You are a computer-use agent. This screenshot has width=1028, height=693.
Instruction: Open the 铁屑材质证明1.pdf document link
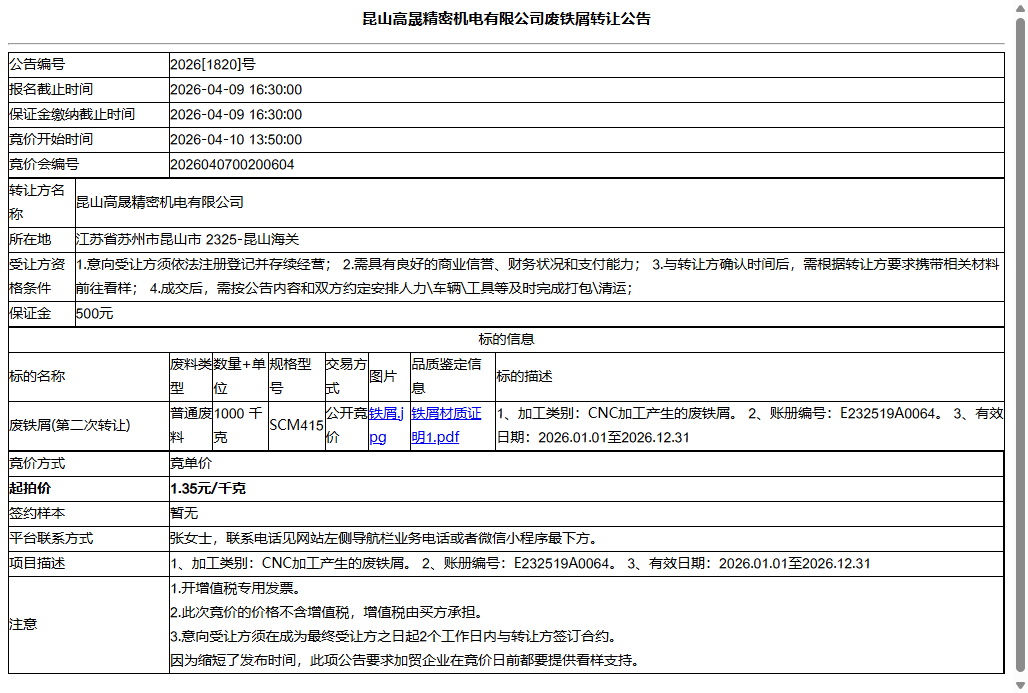[446, 426]
